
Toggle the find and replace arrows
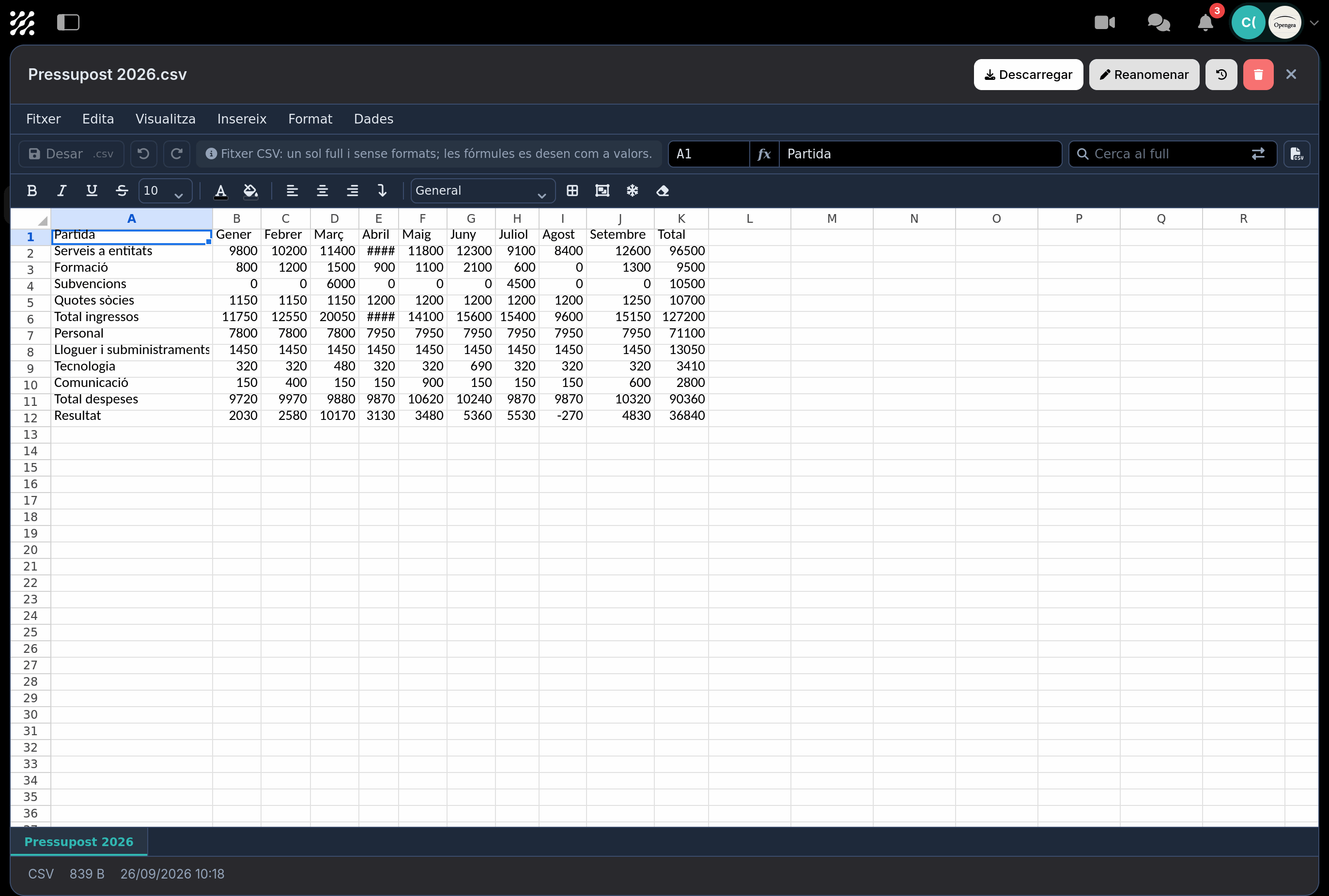point(1258,154)
